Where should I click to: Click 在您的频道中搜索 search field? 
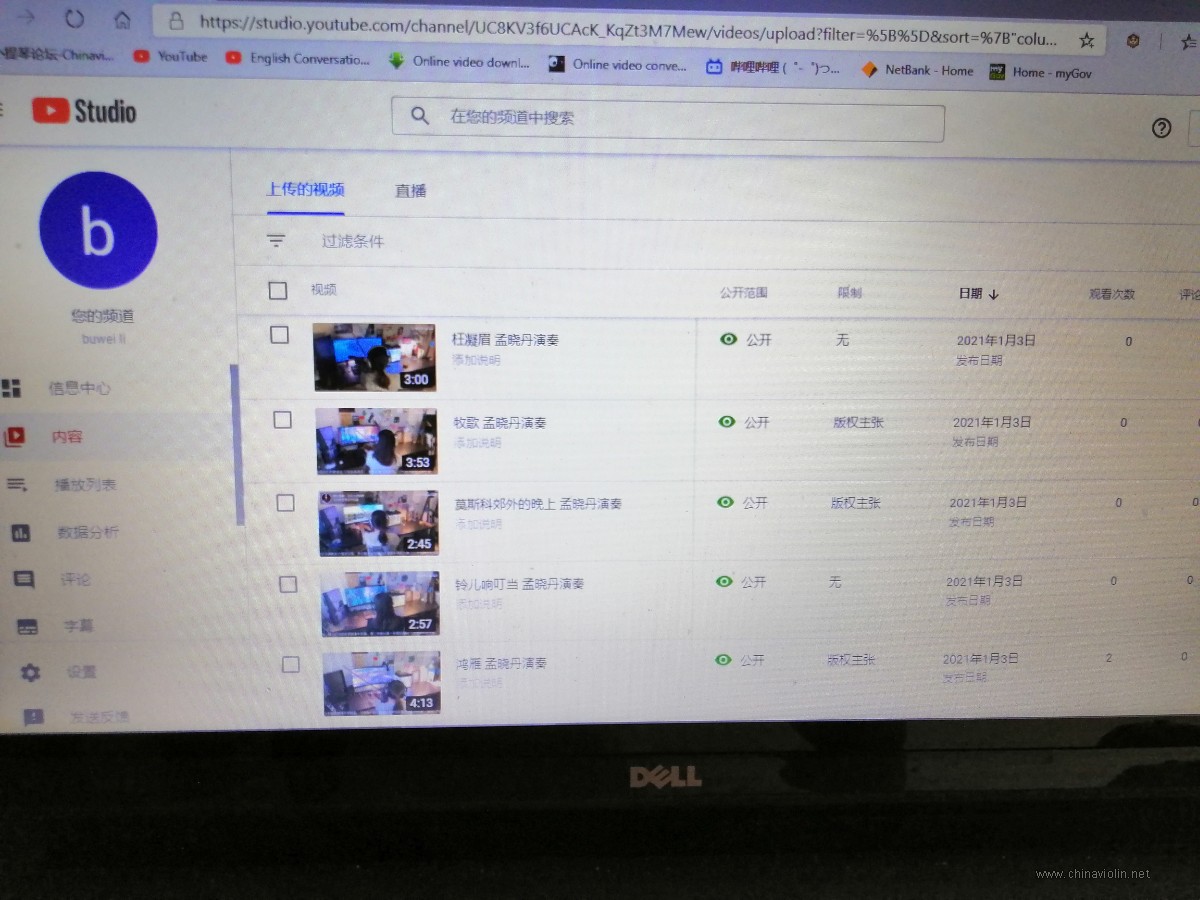pyautogui.click(x=667, y=119)
